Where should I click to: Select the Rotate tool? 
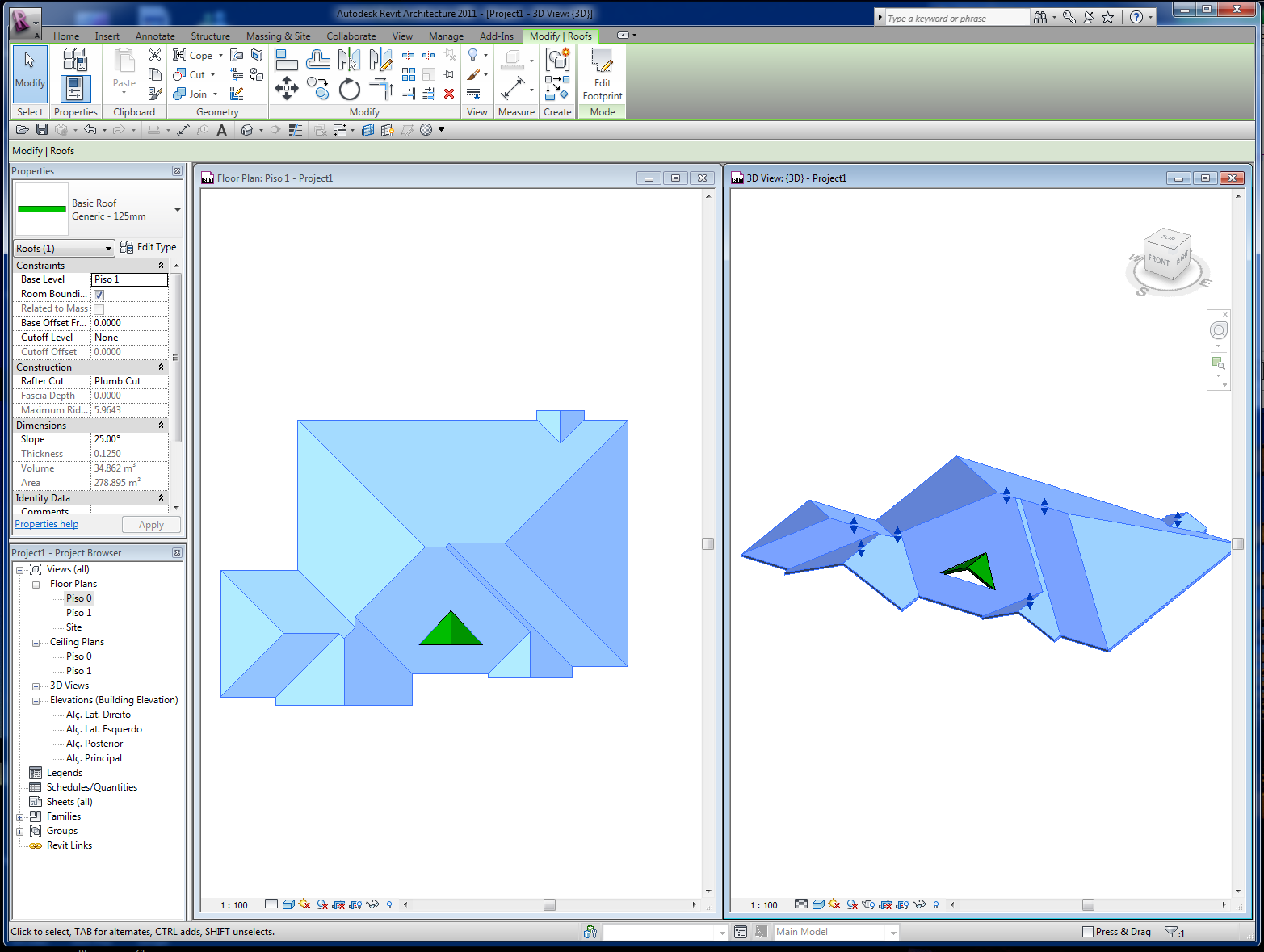coord(350,88)
